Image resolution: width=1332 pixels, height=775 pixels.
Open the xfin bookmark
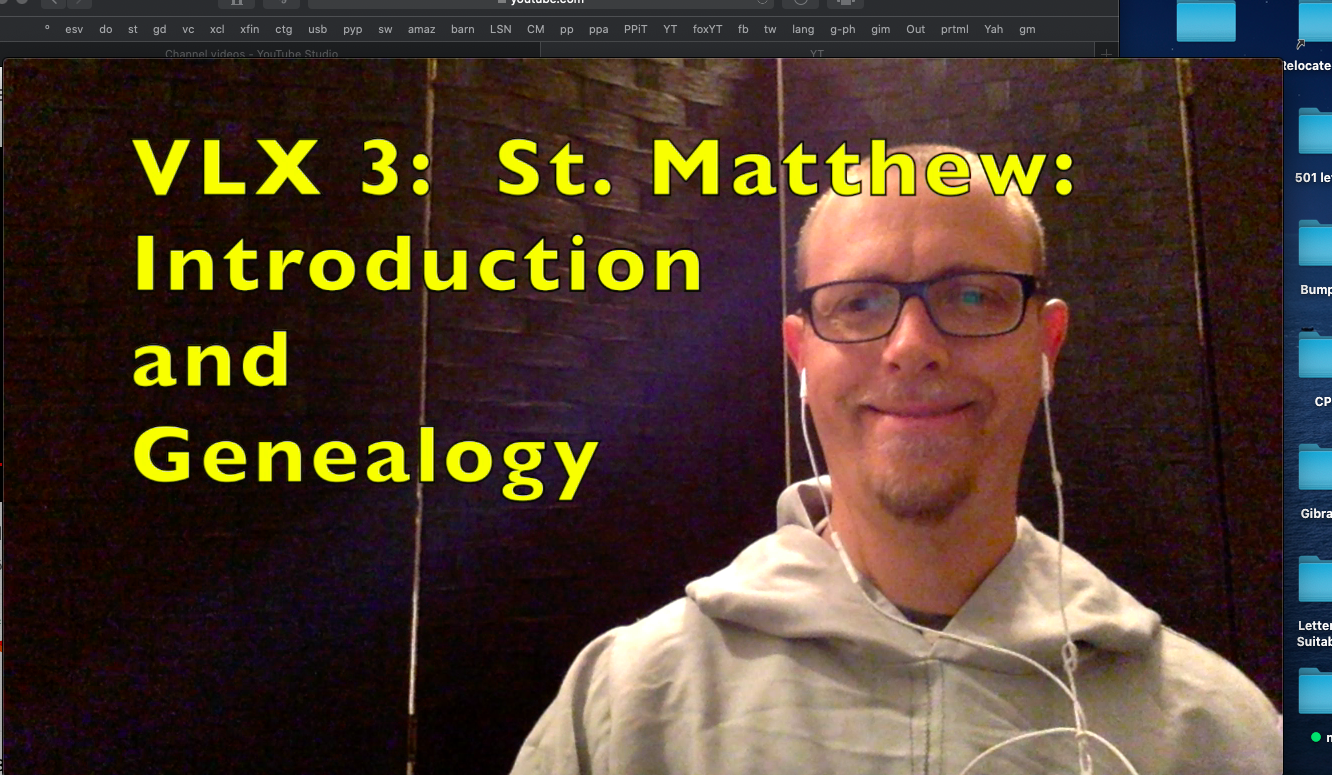click(250, 29)
